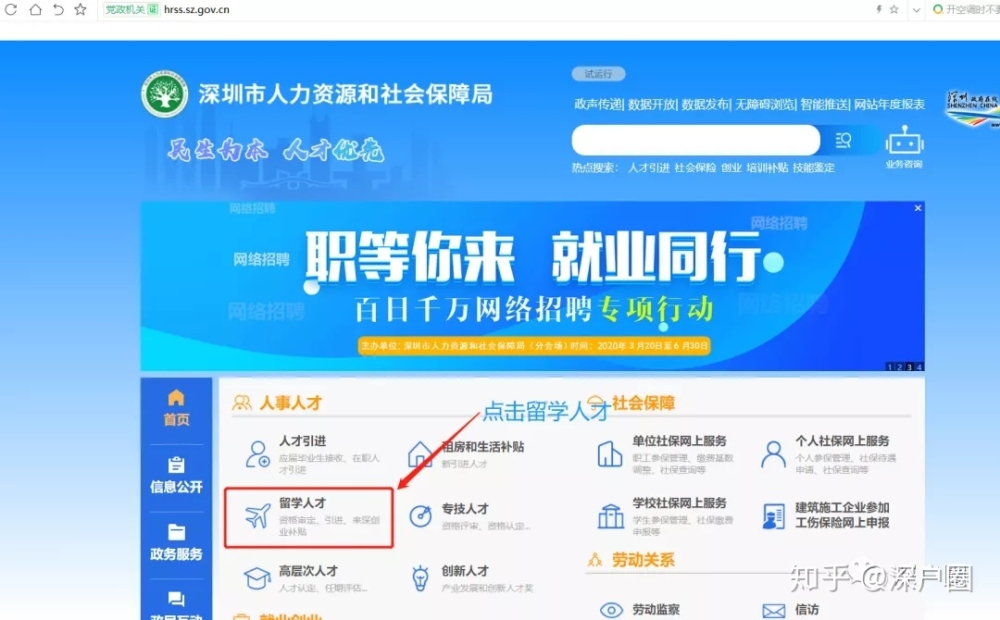Click 数据开放 in the top navigation
Image resolution: width=1000 pixels, height=620 pixels.
click(651, 104)
